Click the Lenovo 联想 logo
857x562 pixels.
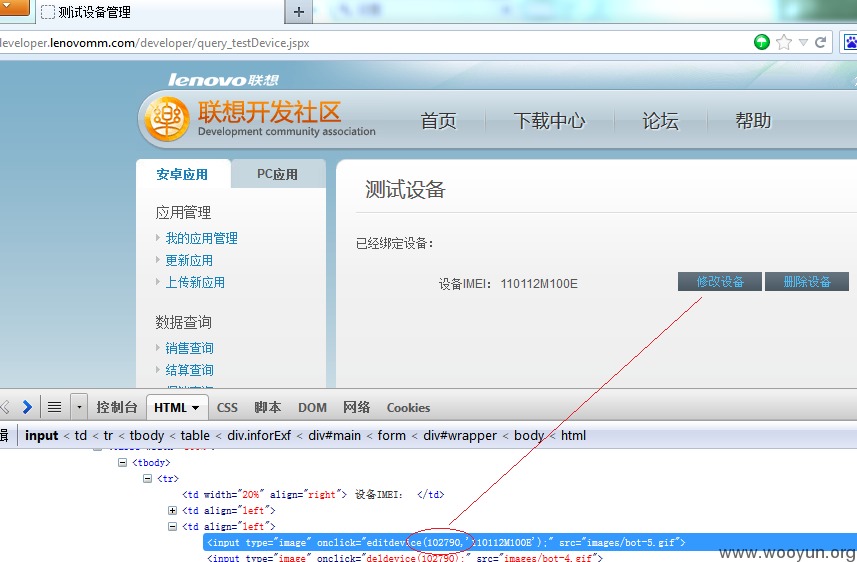[223, 80]
